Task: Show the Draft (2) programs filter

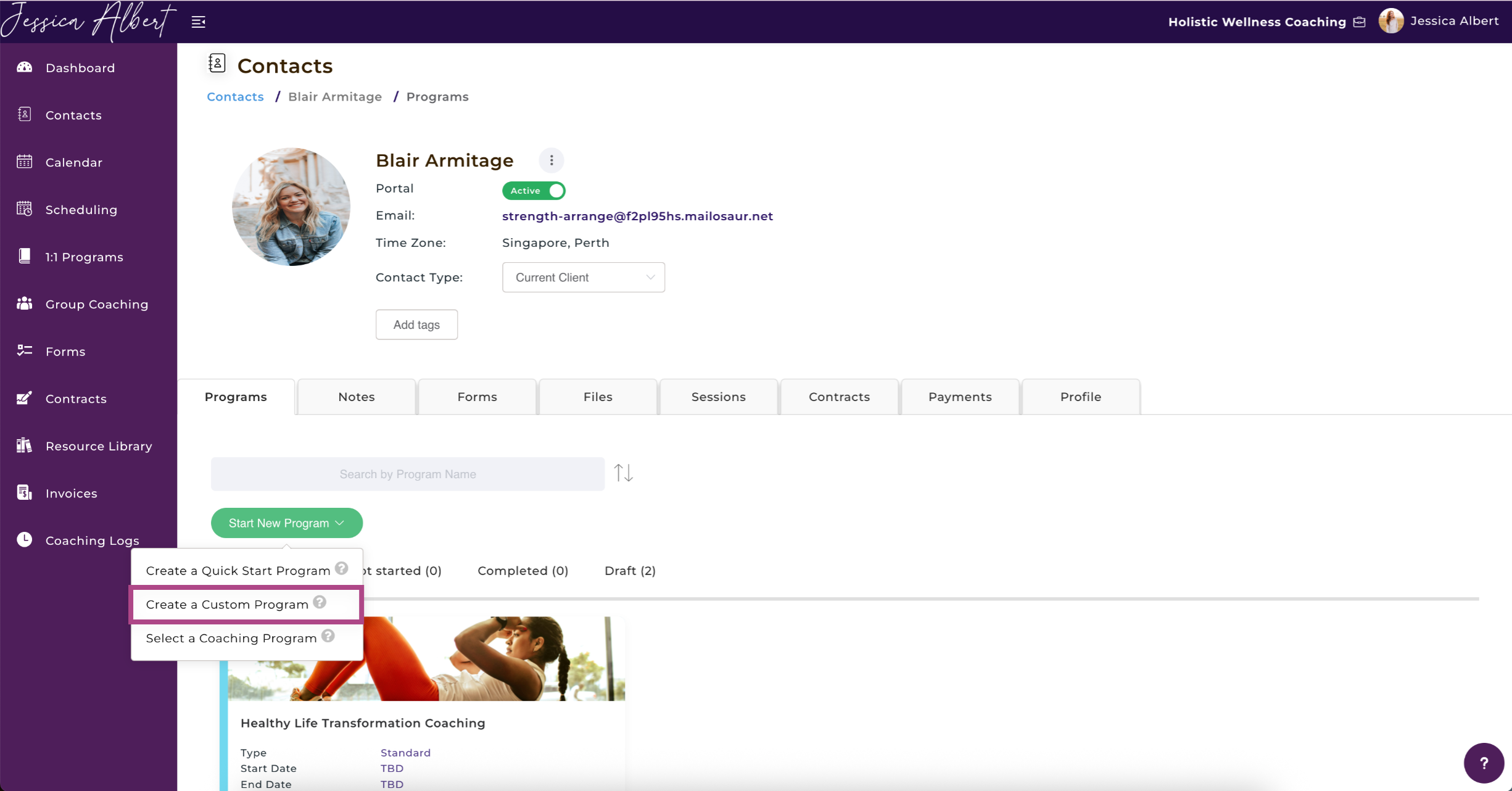Action: tap(630, 571)
